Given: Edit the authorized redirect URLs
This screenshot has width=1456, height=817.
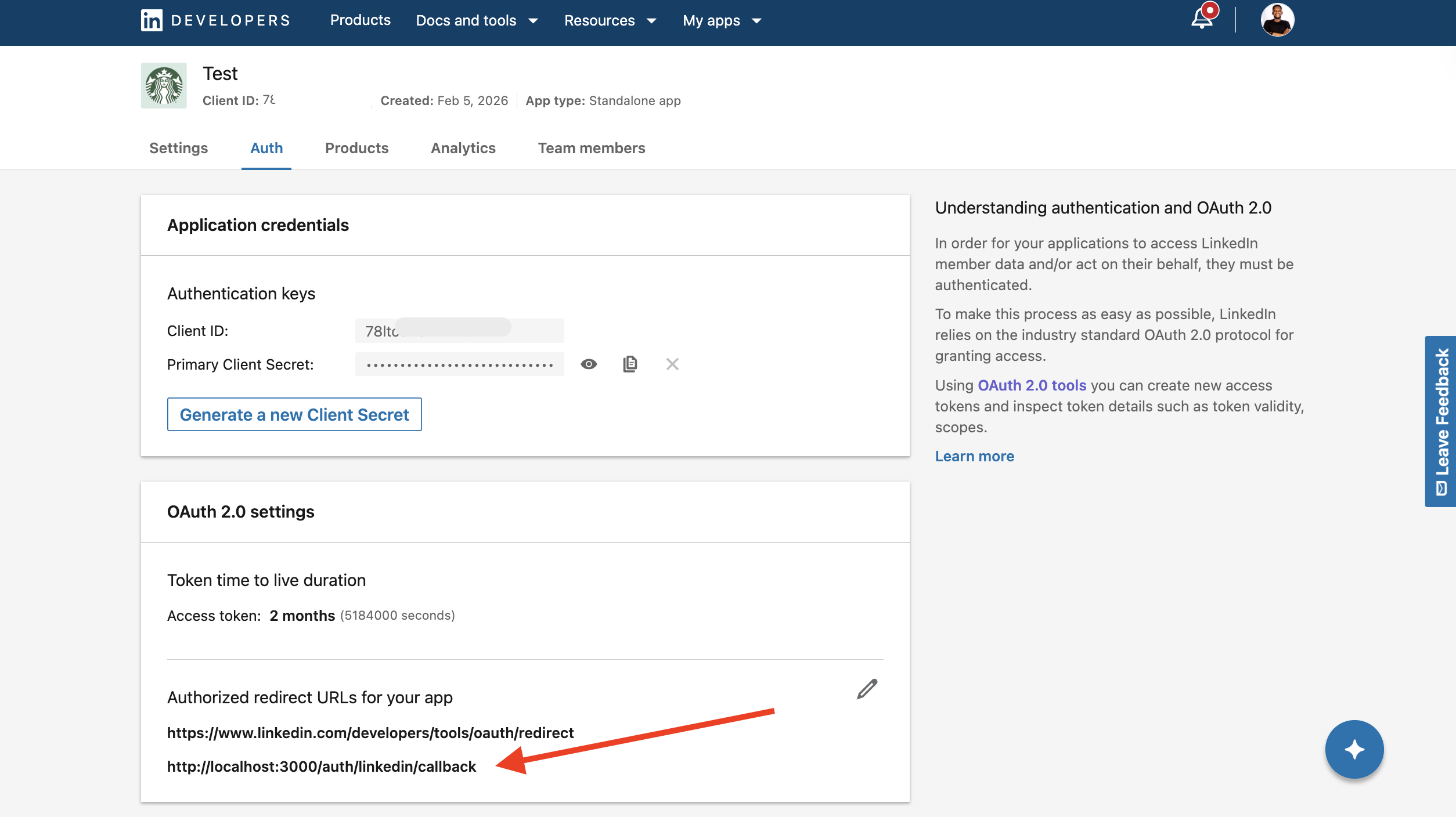Looking at the screenshot, I should 866,690.
